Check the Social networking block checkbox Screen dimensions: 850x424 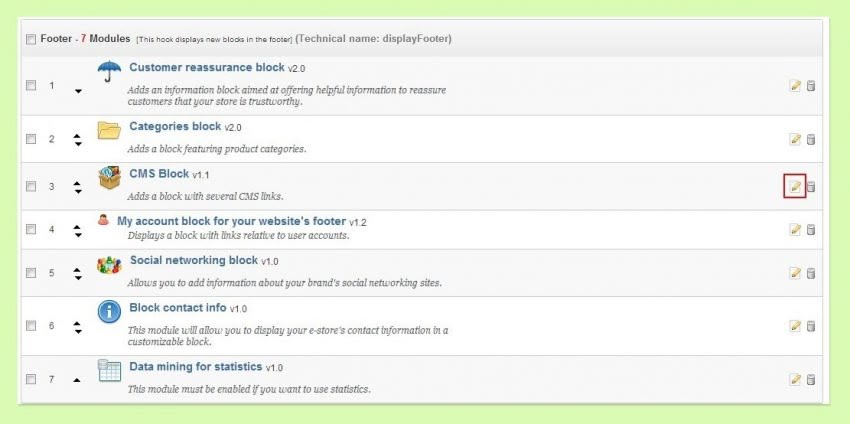[x=31, y=272]
